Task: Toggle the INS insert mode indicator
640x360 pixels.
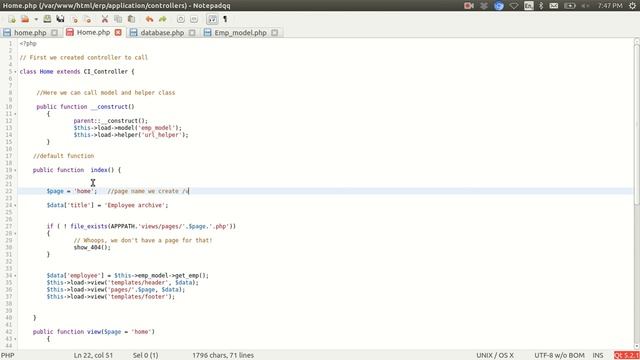Action: (598, 356)
